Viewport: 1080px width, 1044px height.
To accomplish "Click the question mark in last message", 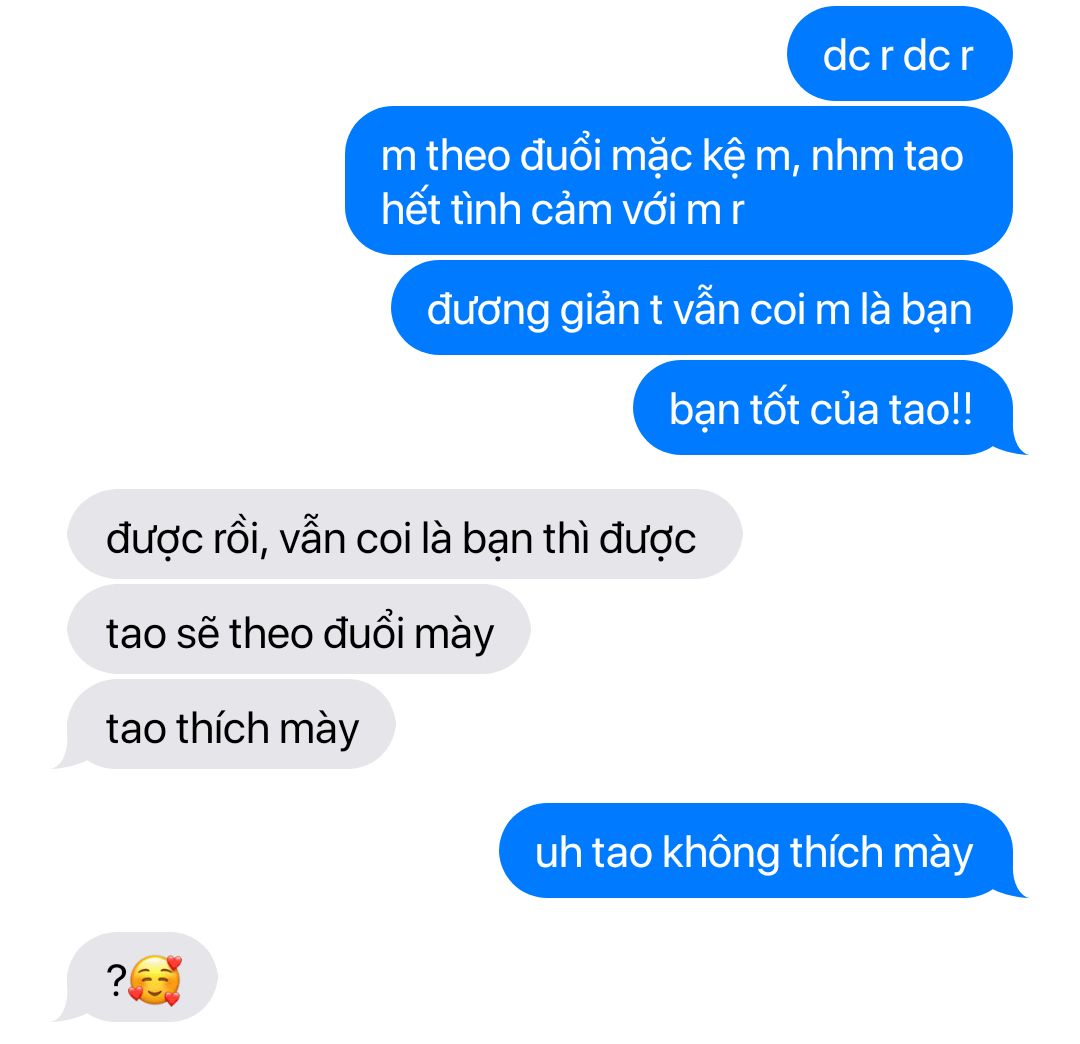I will (x=116, y=981).
